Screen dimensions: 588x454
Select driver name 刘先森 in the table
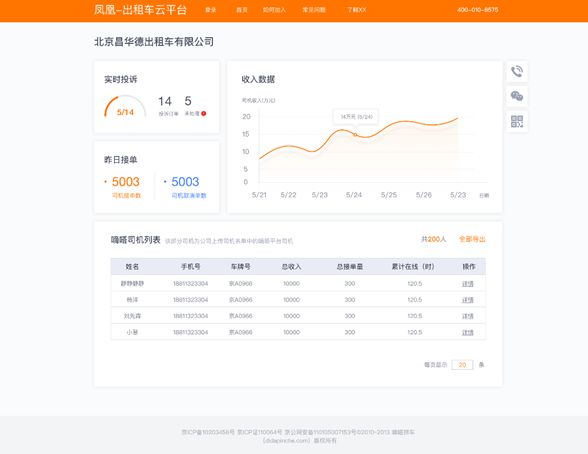point(132,316)
